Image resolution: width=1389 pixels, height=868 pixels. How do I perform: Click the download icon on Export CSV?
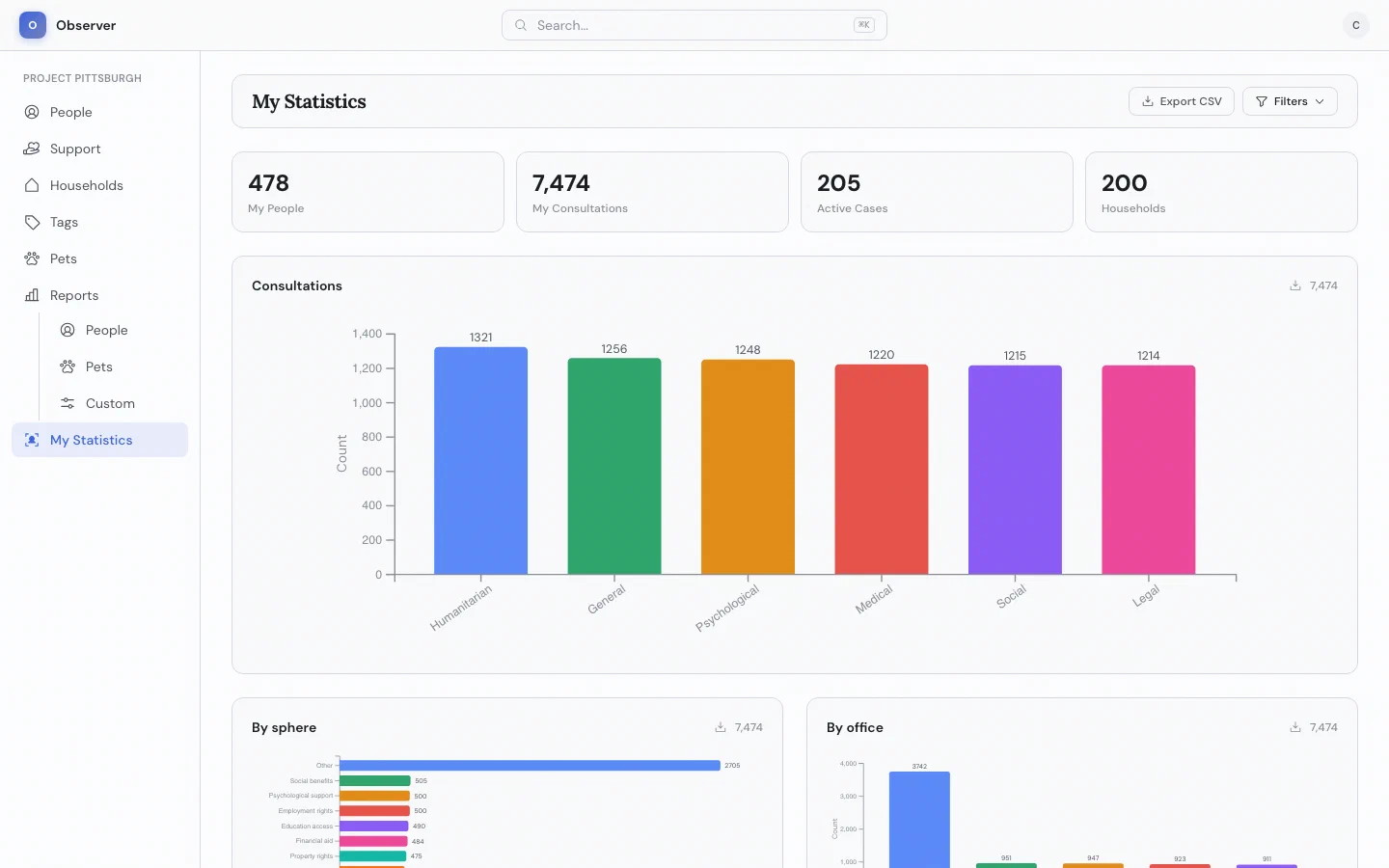point(1148,101)
